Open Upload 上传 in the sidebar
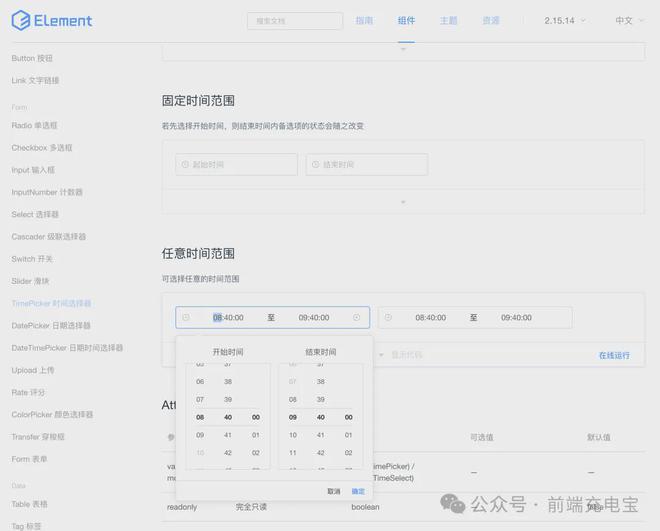The image size is (660, 531). [33, 370]
